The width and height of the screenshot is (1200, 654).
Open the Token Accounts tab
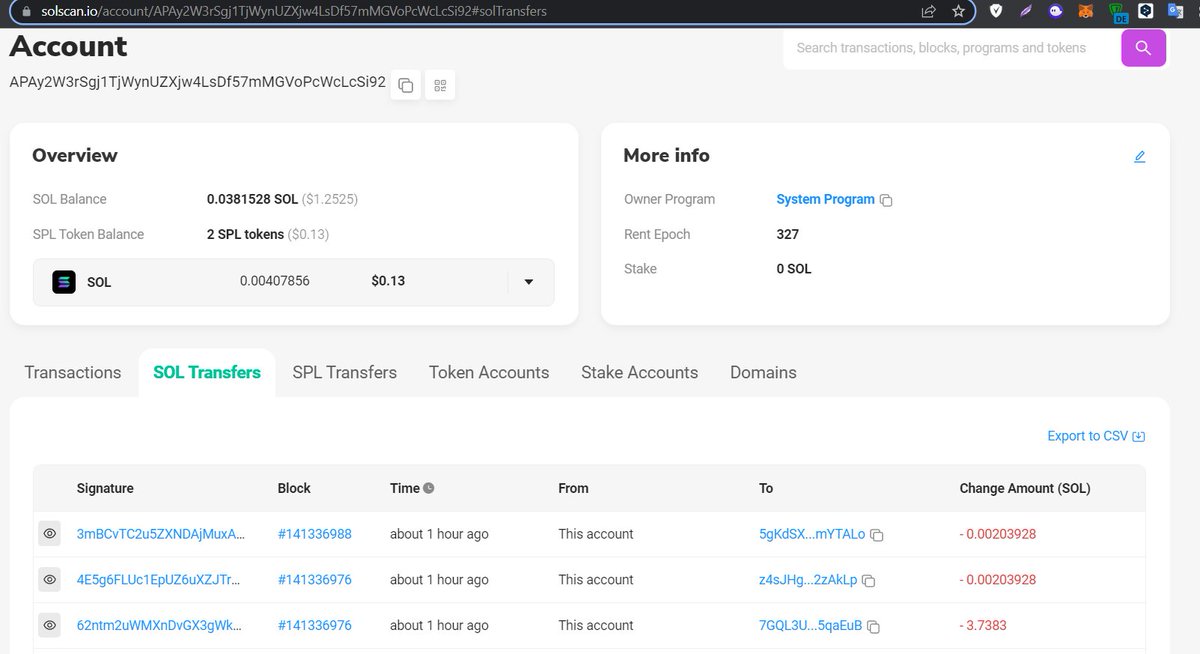pyautogui.click(x=489, y=372)
